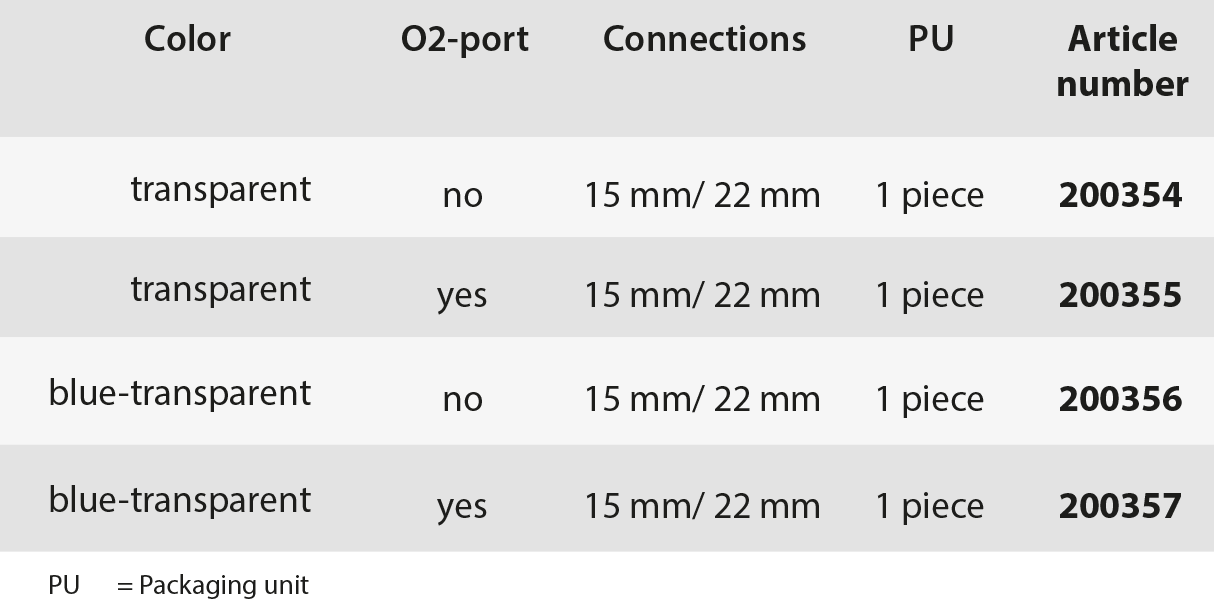Click transparent color in the 200355 row

221,290
